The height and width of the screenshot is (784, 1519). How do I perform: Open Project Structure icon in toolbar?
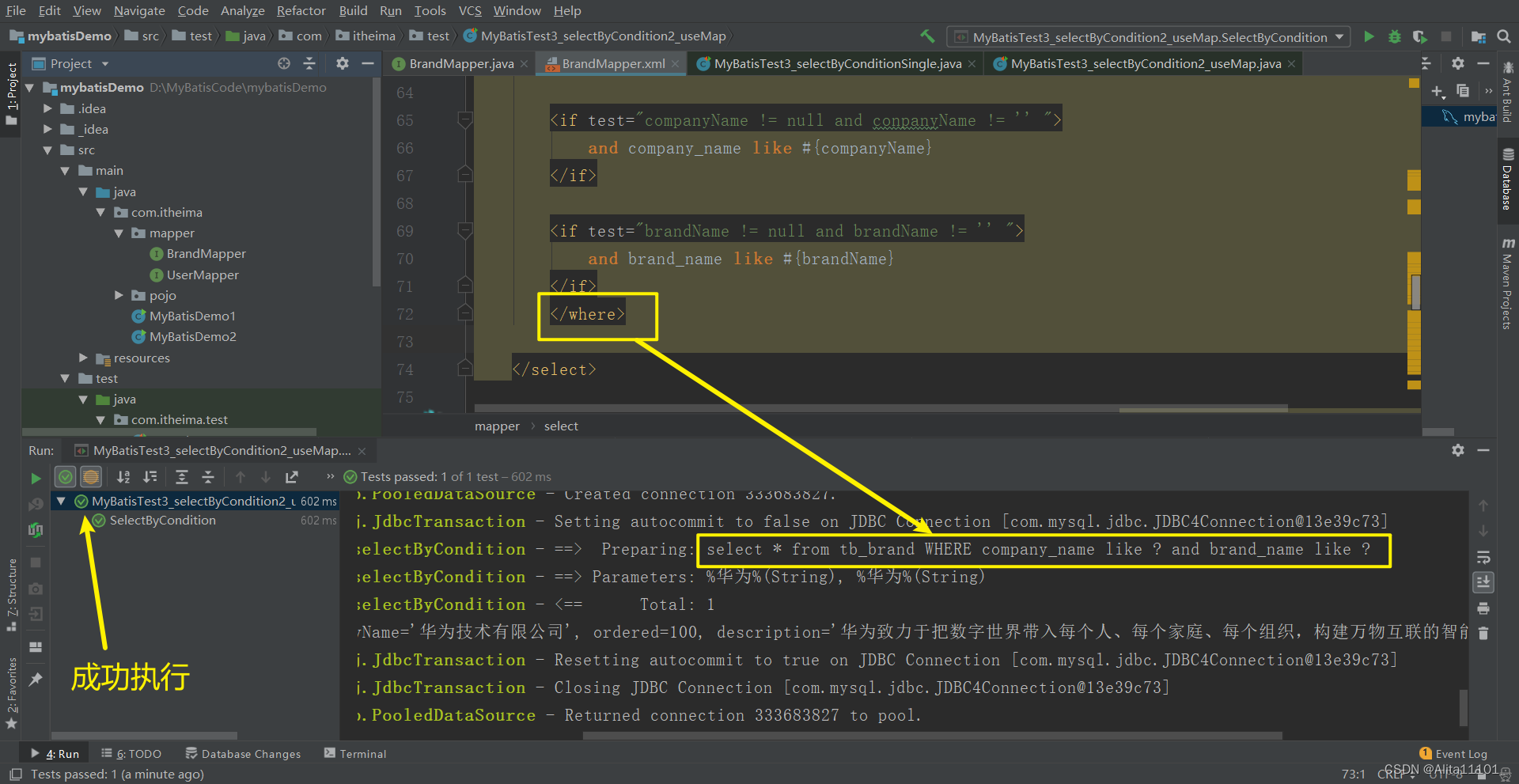coord(1478,36)
